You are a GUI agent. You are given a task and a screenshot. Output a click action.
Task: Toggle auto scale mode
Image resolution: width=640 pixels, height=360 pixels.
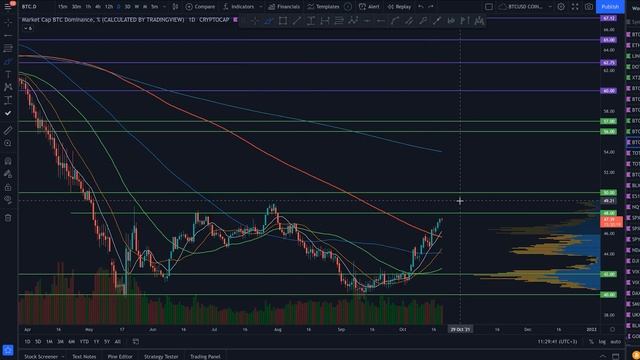pyautogui.click(x=616, y=341)
